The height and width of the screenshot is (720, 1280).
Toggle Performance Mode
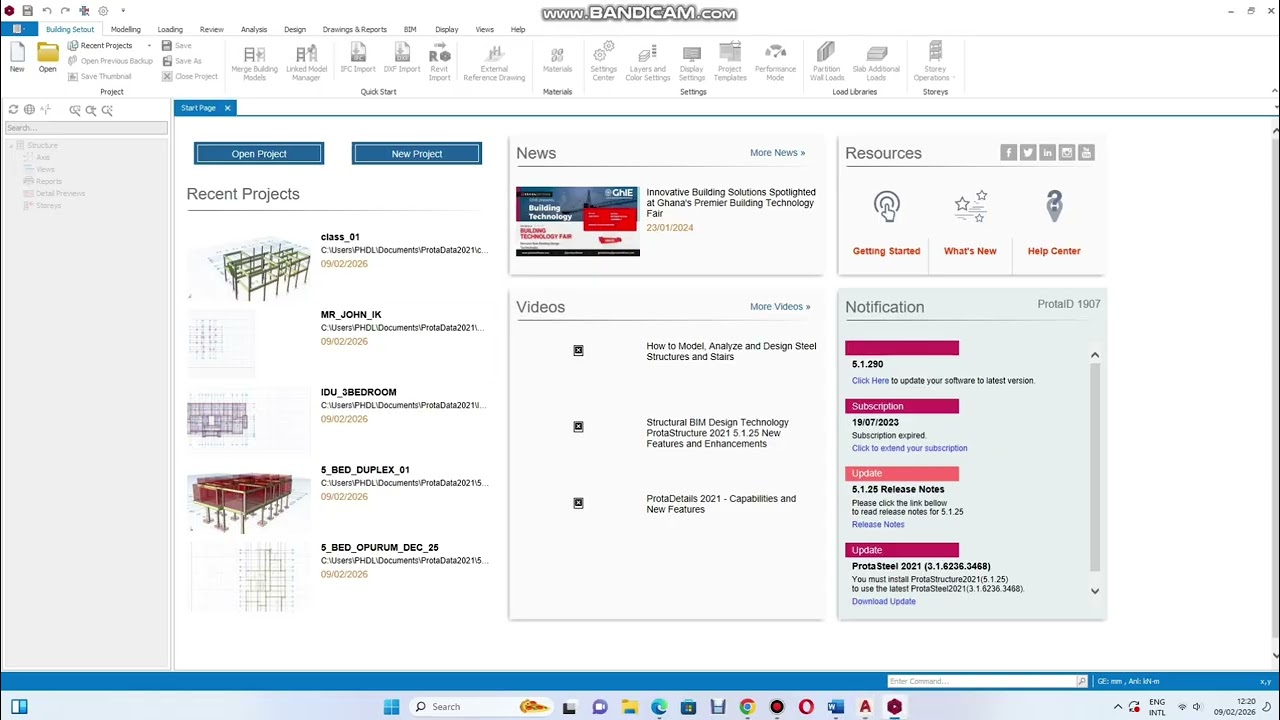775,62
